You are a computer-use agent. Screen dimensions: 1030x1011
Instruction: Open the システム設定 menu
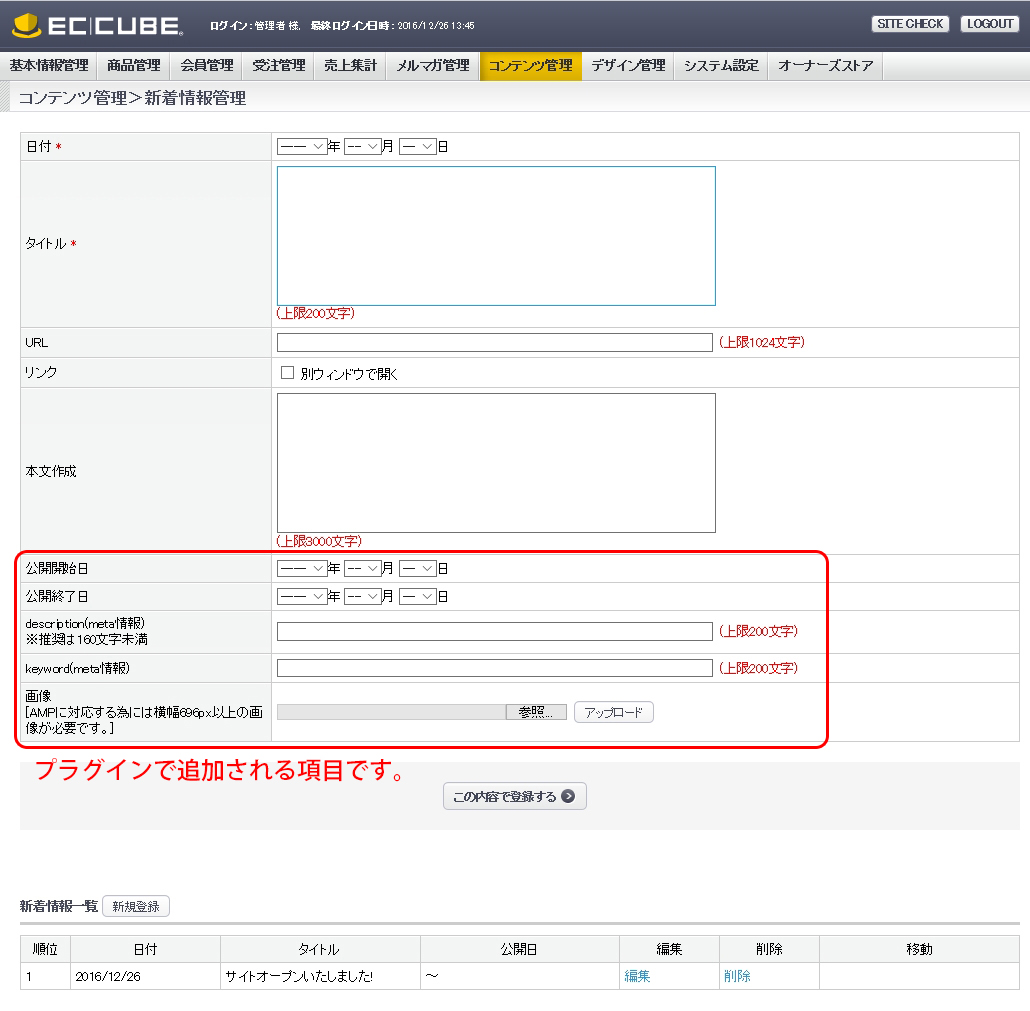(x=721, y=66)
